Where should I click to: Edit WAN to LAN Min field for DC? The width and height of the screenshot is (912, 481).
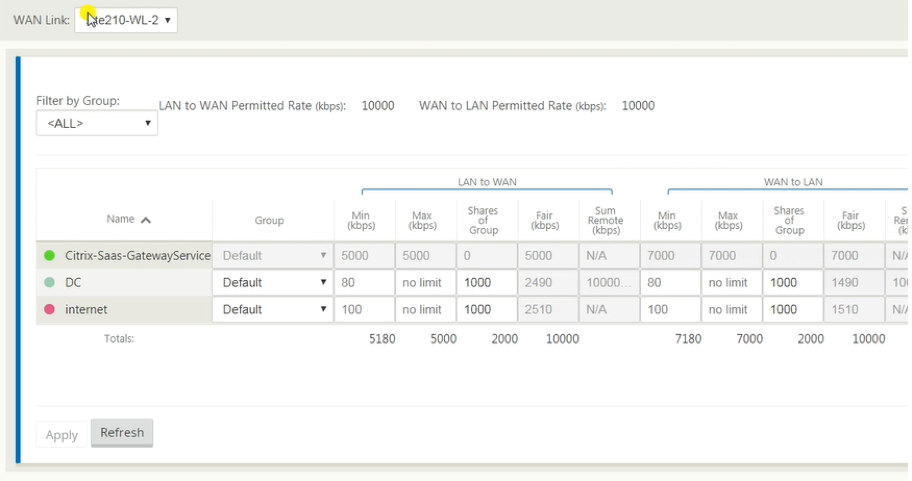point(671,283)
